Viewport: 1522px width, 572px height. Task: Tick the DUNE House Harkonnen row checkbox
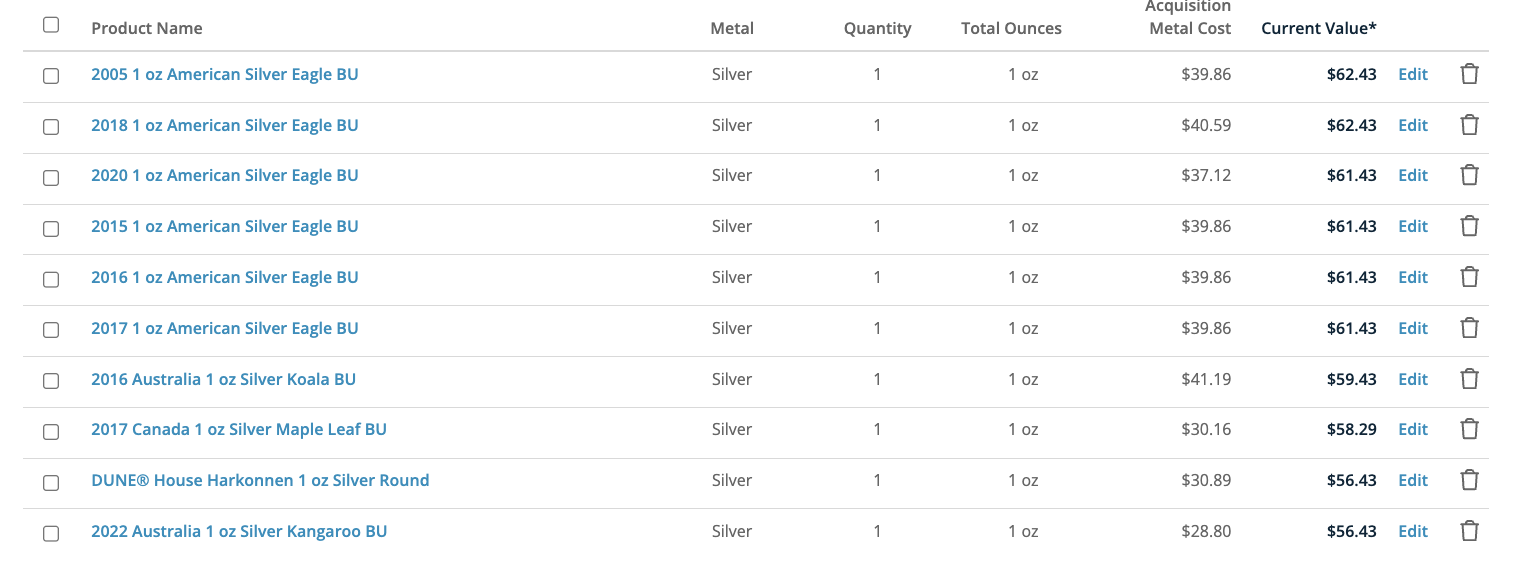click(51, 482)
